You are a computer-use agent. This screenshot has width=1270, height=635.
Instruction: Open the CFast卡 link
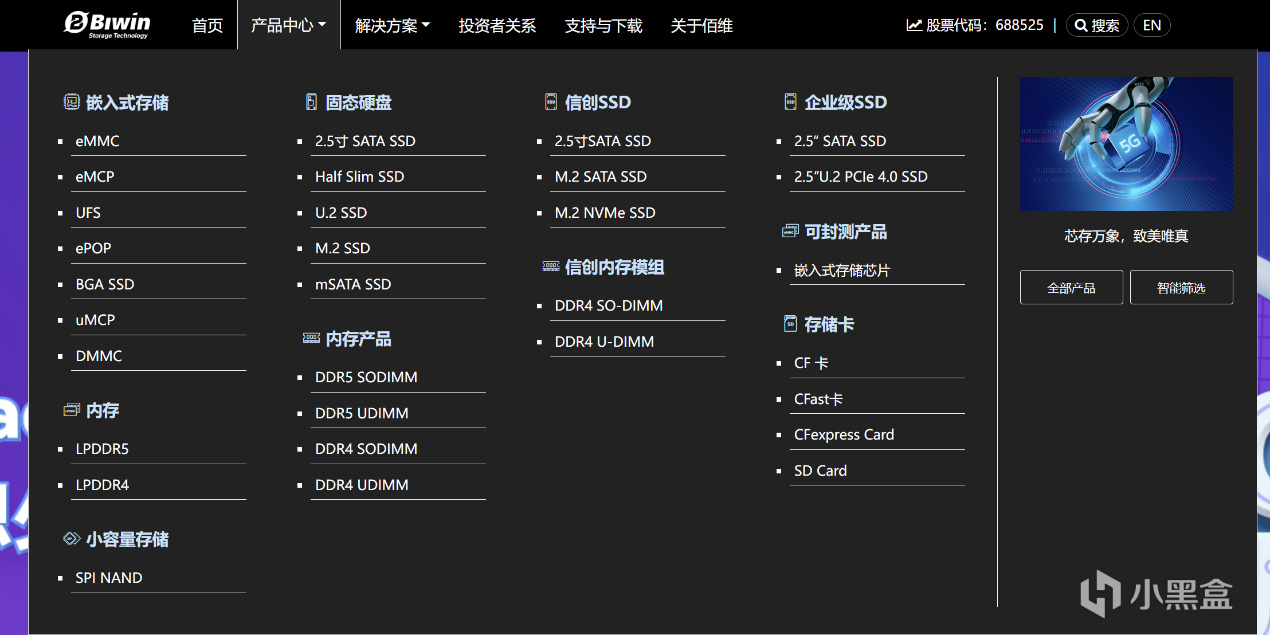[x=818, y=399]
